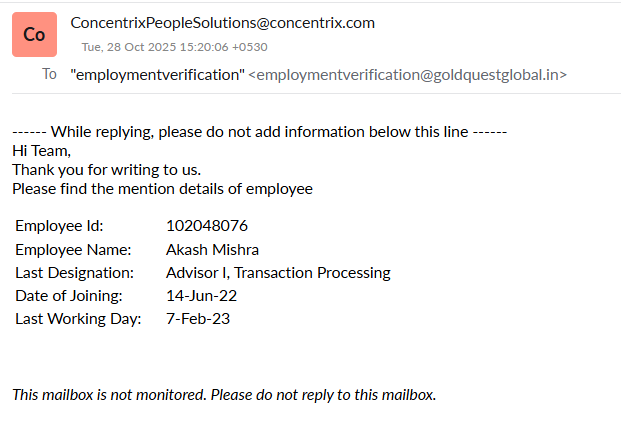Click the "employmentverification" recipient display name
621x428 pixels.
pyautogui.click(x=158, y=75)
